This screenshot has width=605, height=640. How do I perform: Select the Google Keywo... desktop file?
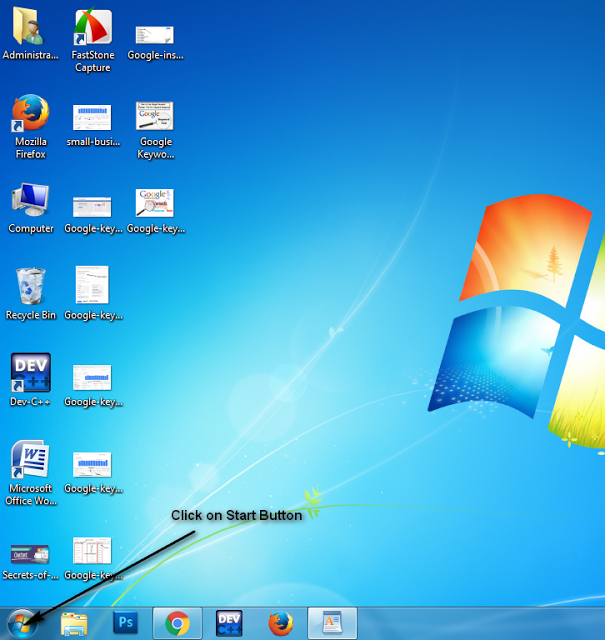[156, 131]
